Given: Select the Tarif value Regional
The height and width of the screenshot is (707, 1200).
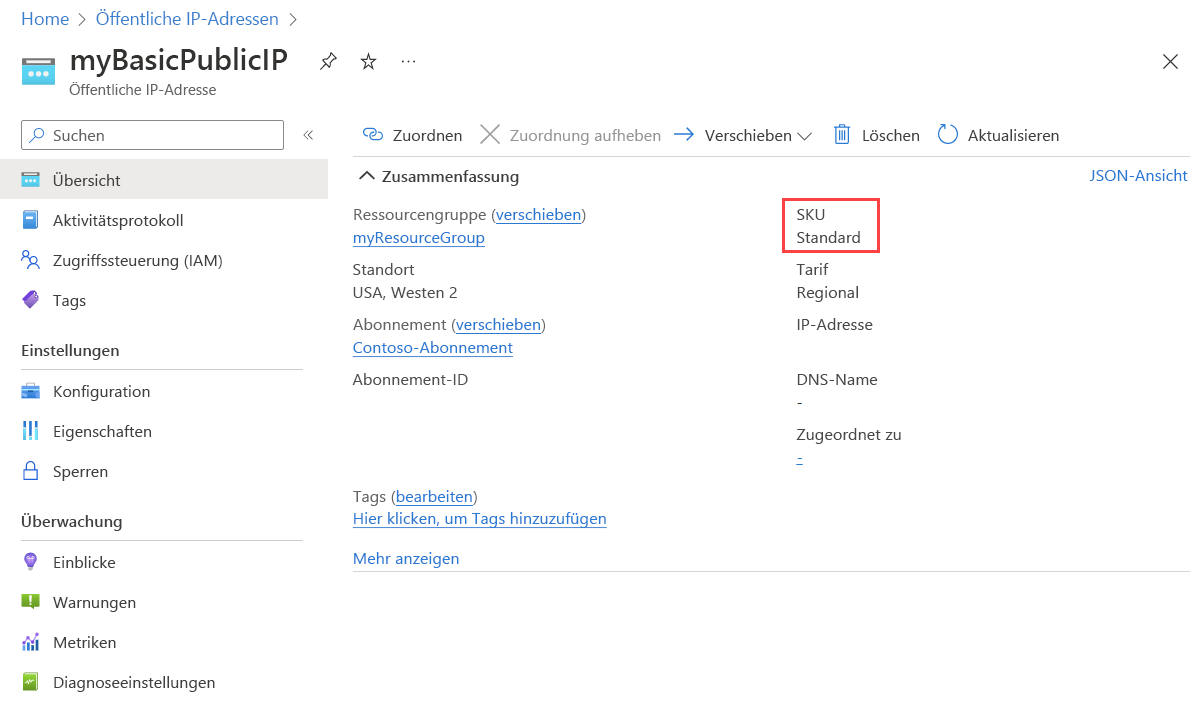Looking at the screenshot, I should [x=827, y=293].
